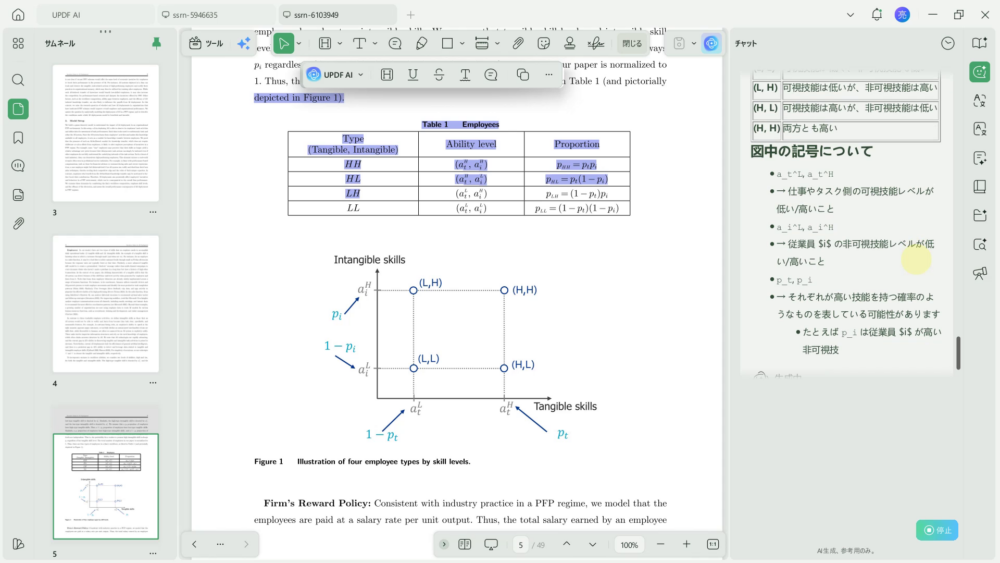
Task: Open the Tools (ツール) menu
Action: point(206,43)
